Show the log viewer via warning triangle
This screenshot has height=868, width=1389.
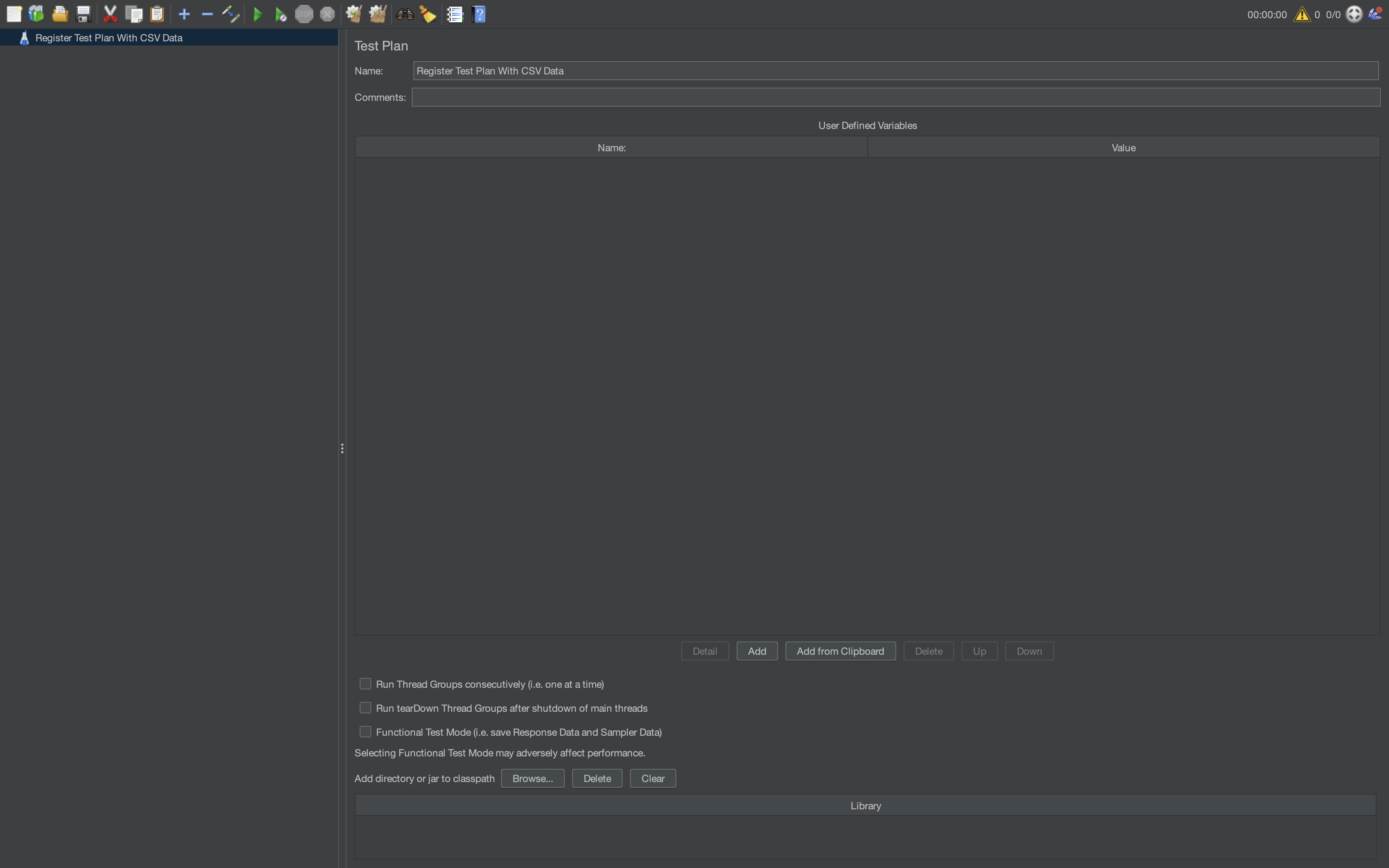(x=1302, y=14)
